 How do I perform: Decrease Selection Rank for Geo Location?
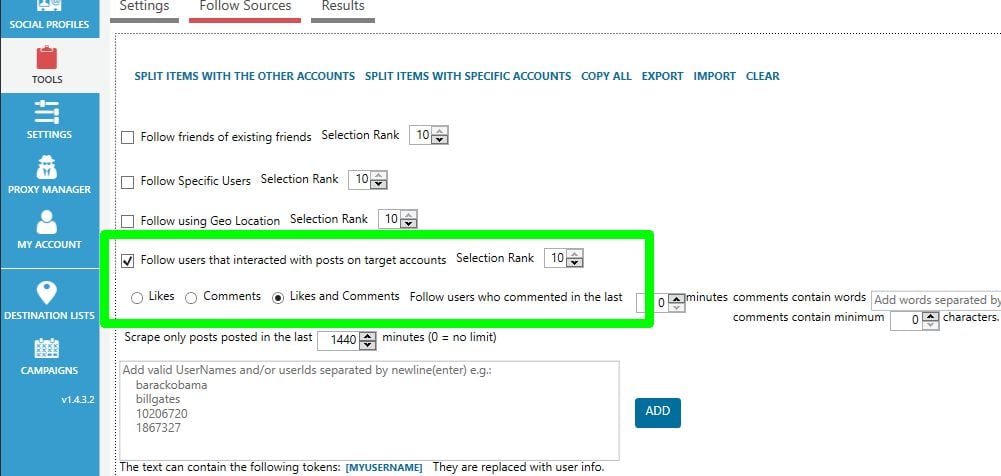tap(409, 223)
